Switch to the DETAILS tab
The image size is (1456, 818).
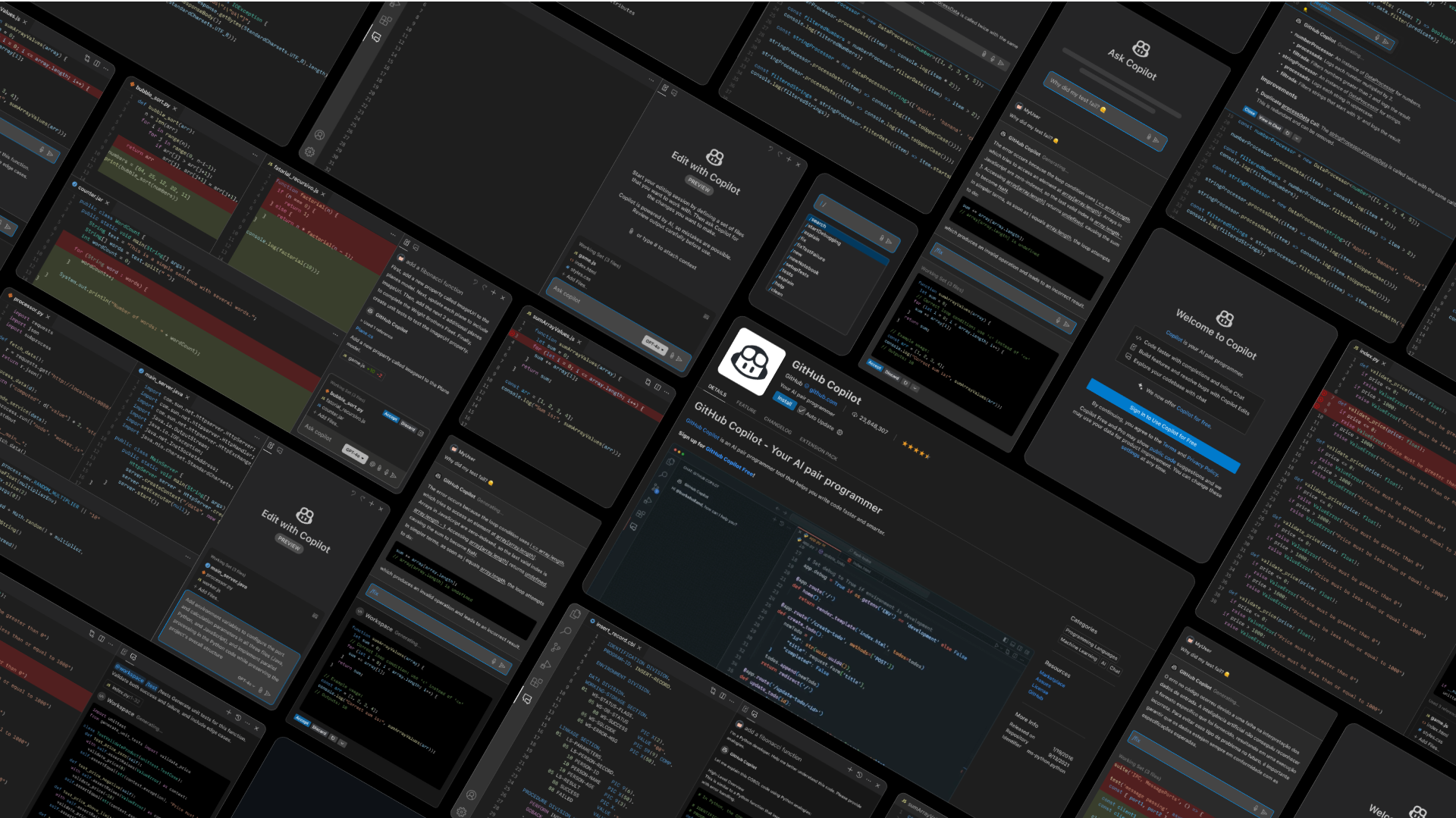click(x=717, y=390)
